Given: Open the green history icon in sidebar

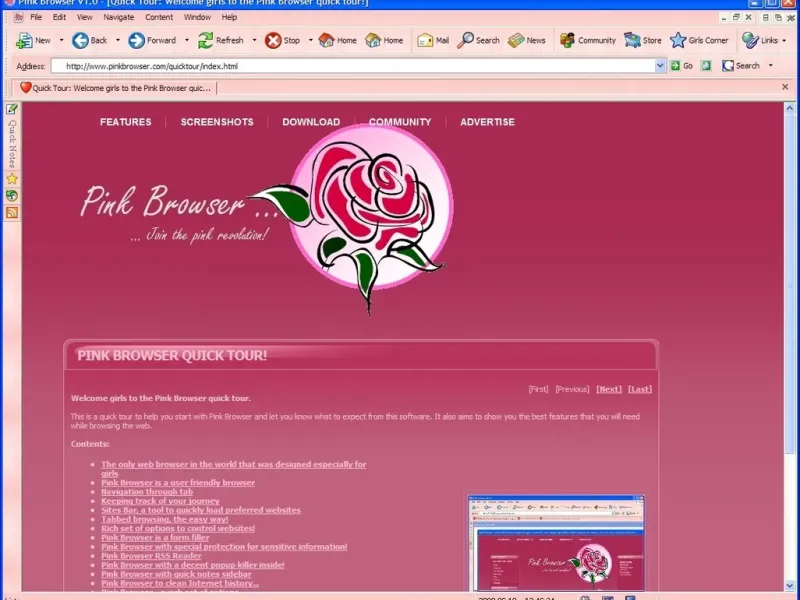Looking at the screenshot, I should (12, 195).
